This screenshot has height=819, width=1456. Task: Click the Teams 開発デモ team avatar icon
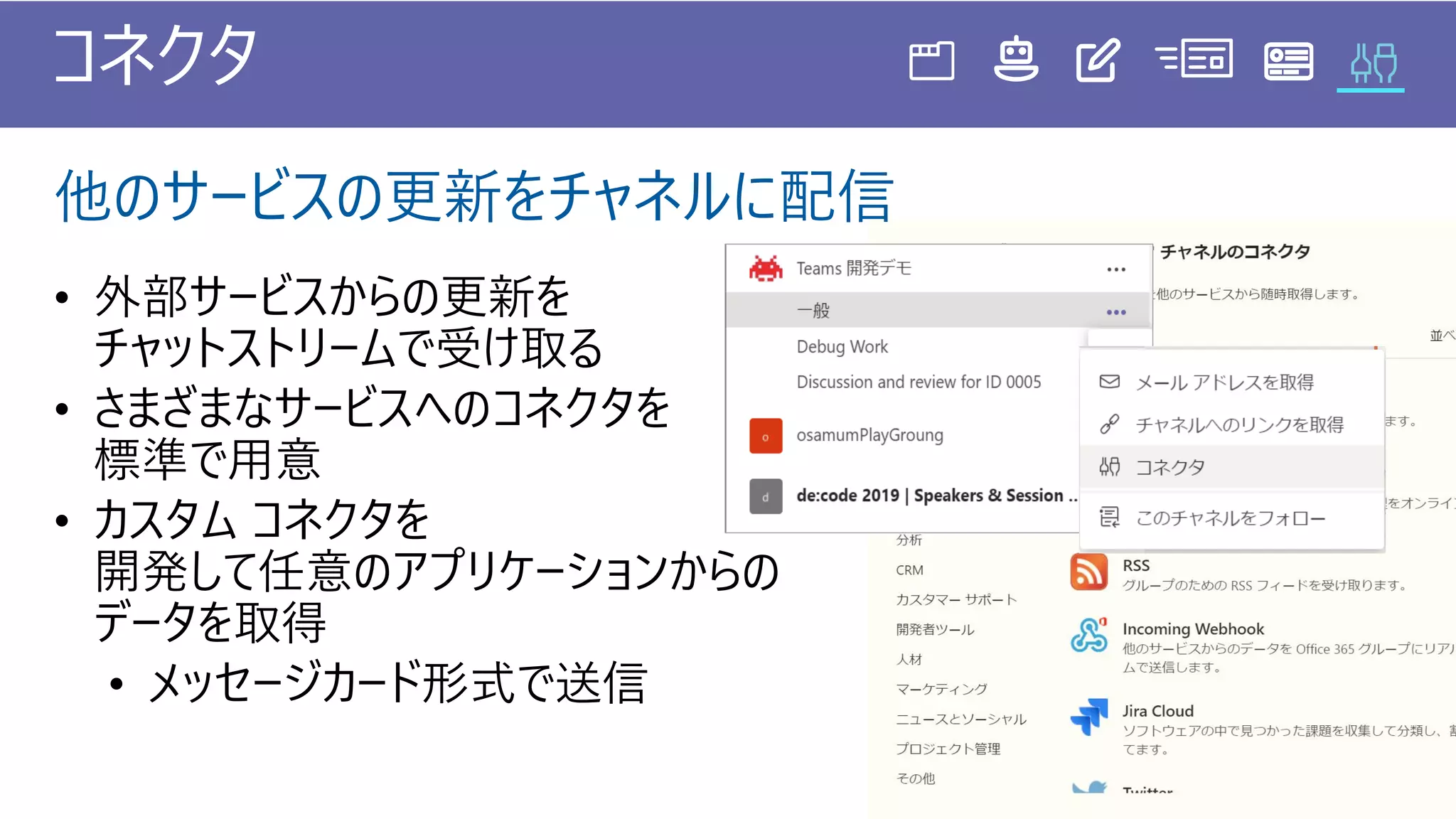[x=766, y=269]
